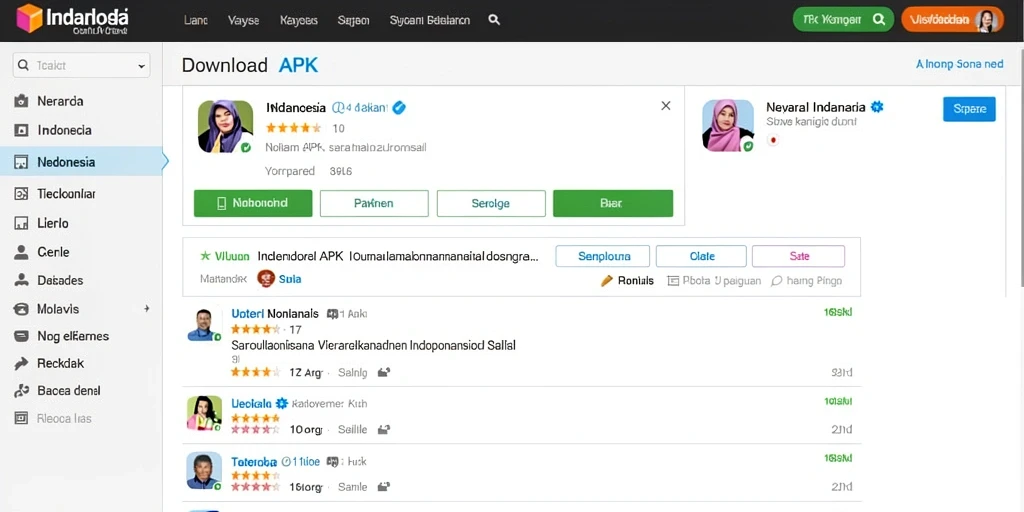Click the Parknen button
This screenshot has height=512, width=1024.
pyautogui.click(x=374, y=203)
